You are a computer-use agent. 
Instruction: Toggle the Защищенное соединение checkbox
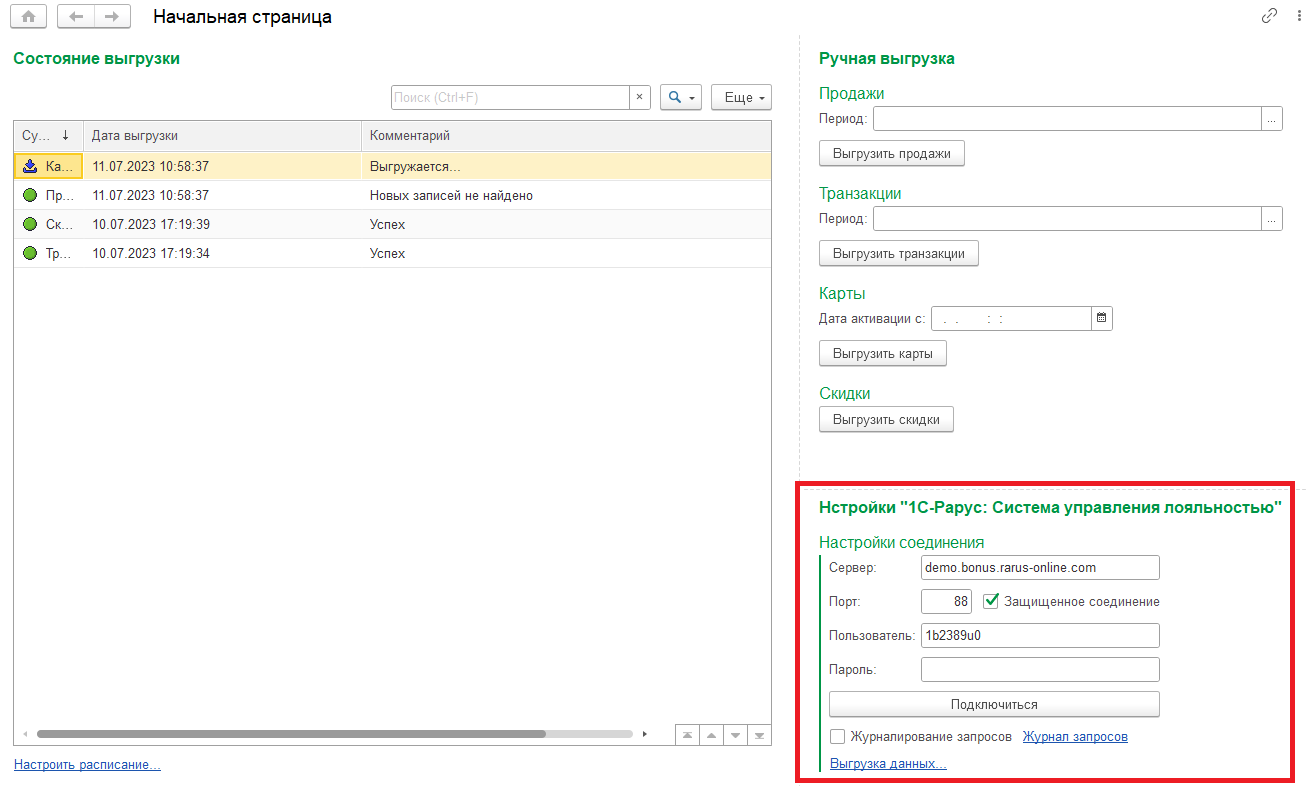(x=991, y=601)
